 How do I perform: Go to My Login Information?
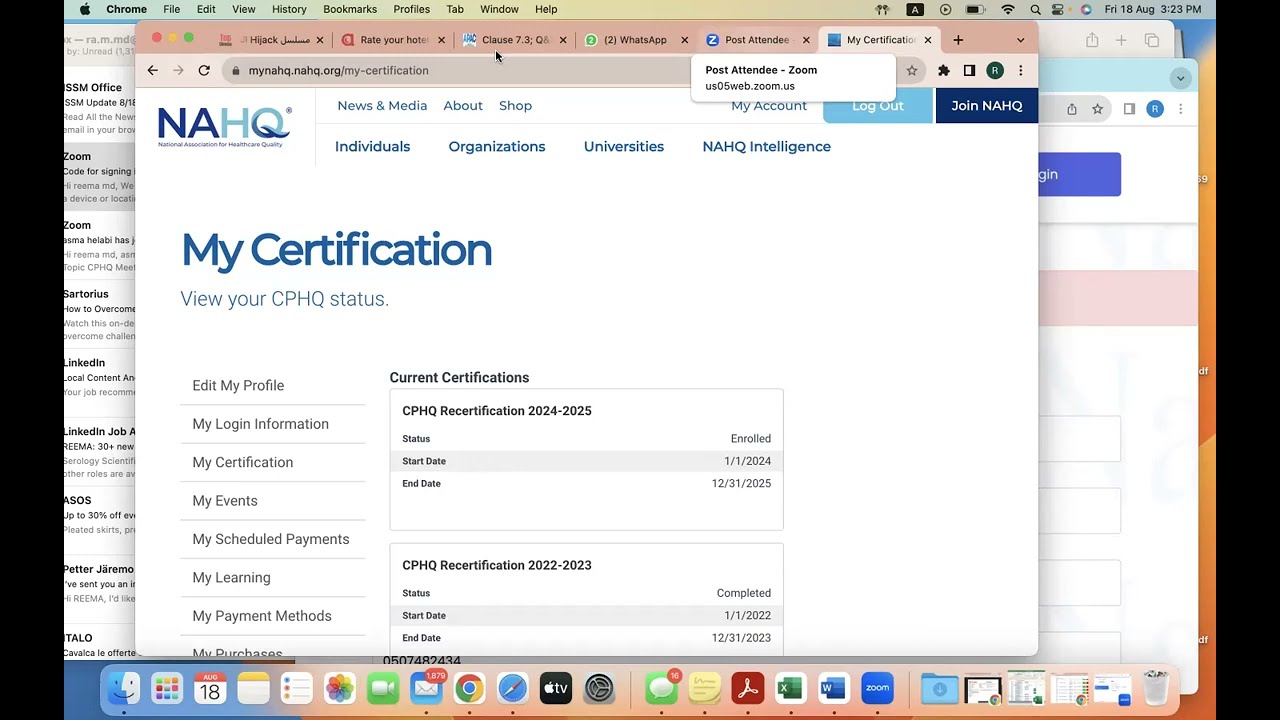(261, 424)
